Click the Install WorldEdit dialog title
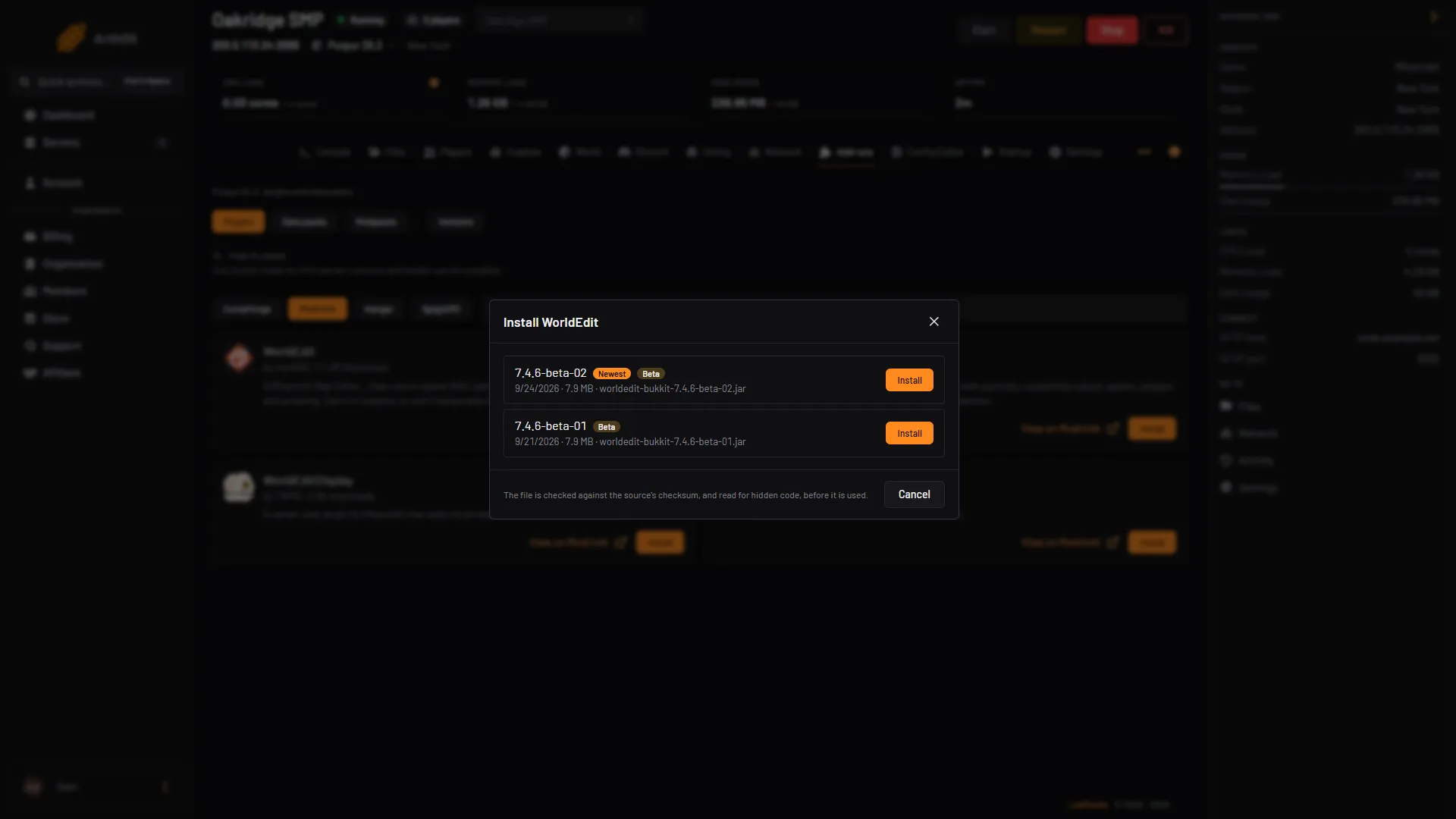Screen dimensions: 1456x819 click(x=551, y=322)
